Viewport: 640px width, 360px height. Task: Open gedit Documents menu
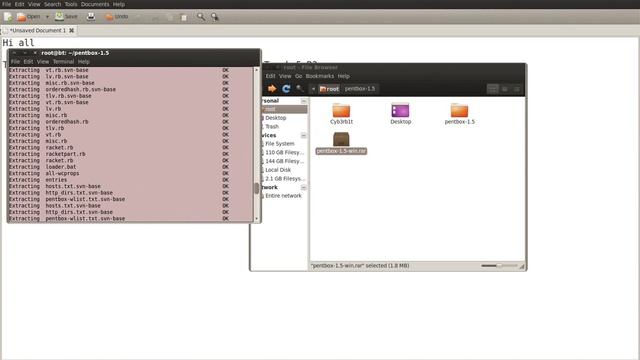[x=95, y=4]
